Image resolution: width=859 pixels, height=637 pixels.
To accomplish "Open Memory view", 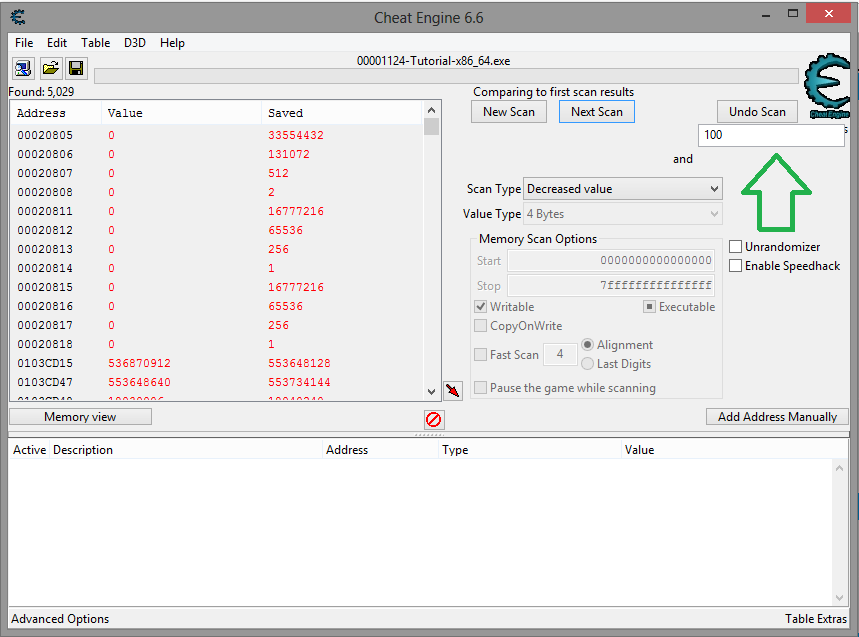I will tap(80, 417).
